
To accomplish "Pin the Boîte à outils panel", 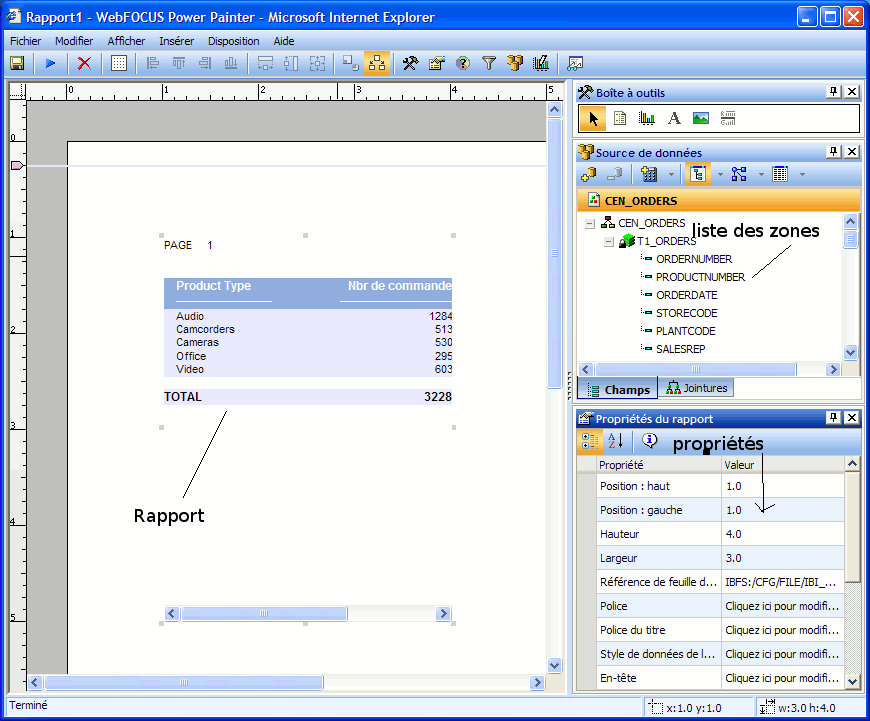I will pyautogui.click(x=833, y=92).
